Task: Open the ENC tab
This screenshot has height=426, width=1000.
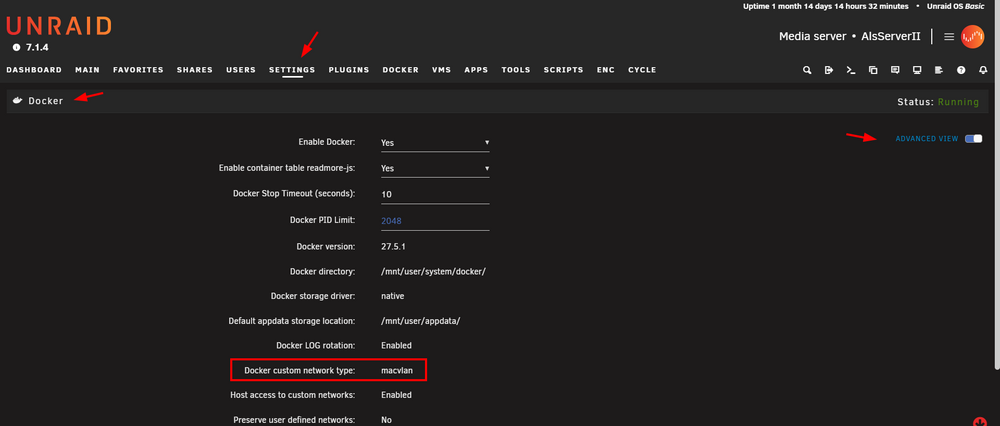Action: [606, 70]
